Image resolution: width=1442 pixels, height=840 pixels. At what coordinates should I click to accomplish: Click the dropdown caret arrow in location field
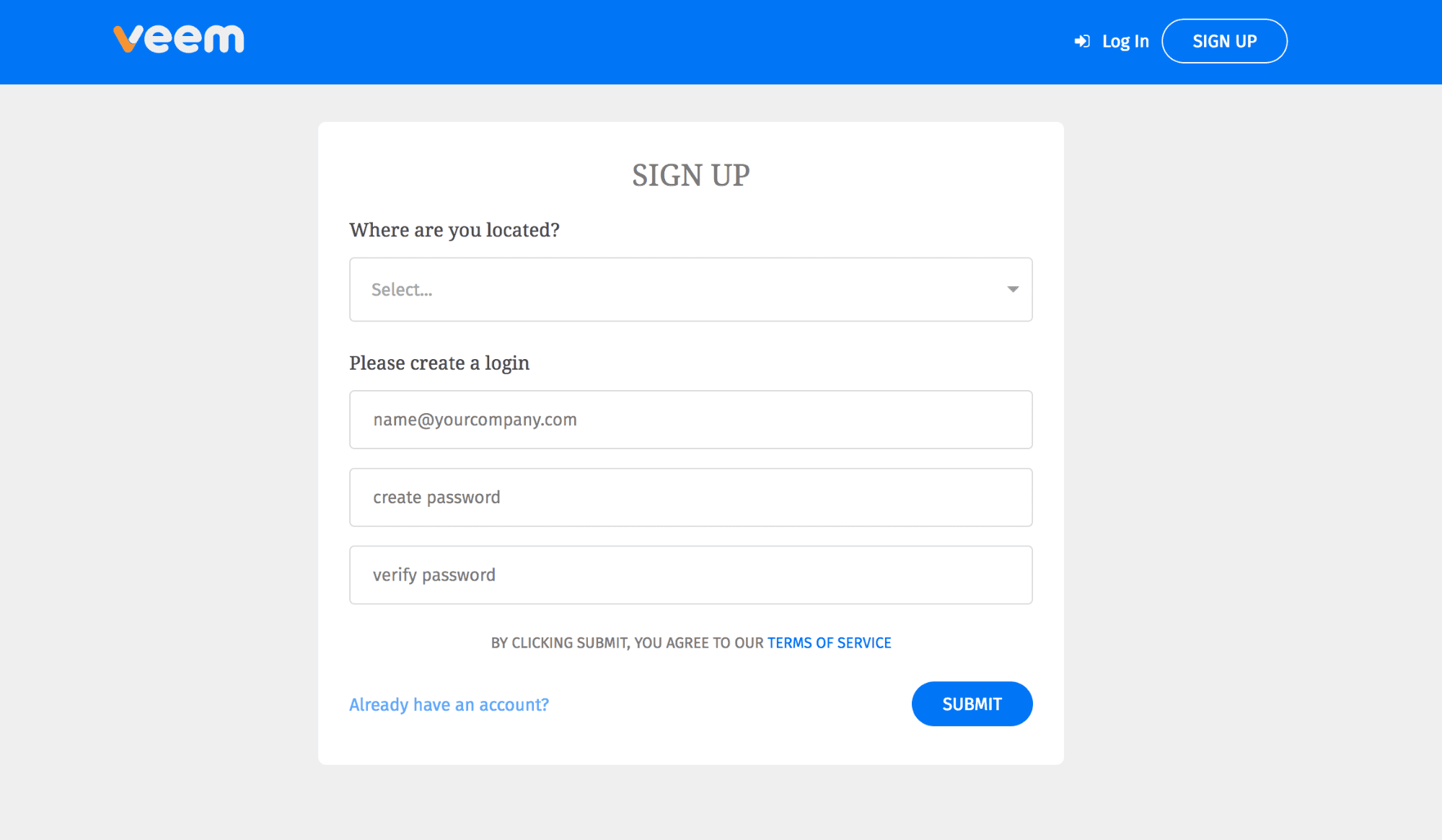[x=1013, y=289]
